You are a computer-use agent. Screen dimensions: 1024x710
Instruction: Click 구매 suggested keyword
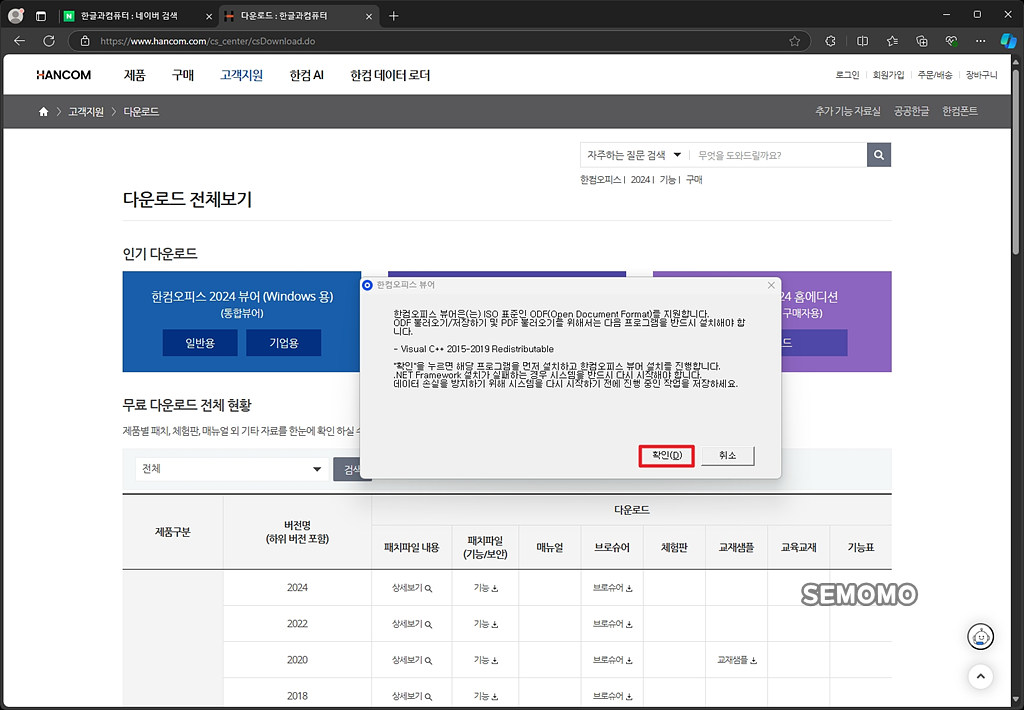click(x=694, y=180)
